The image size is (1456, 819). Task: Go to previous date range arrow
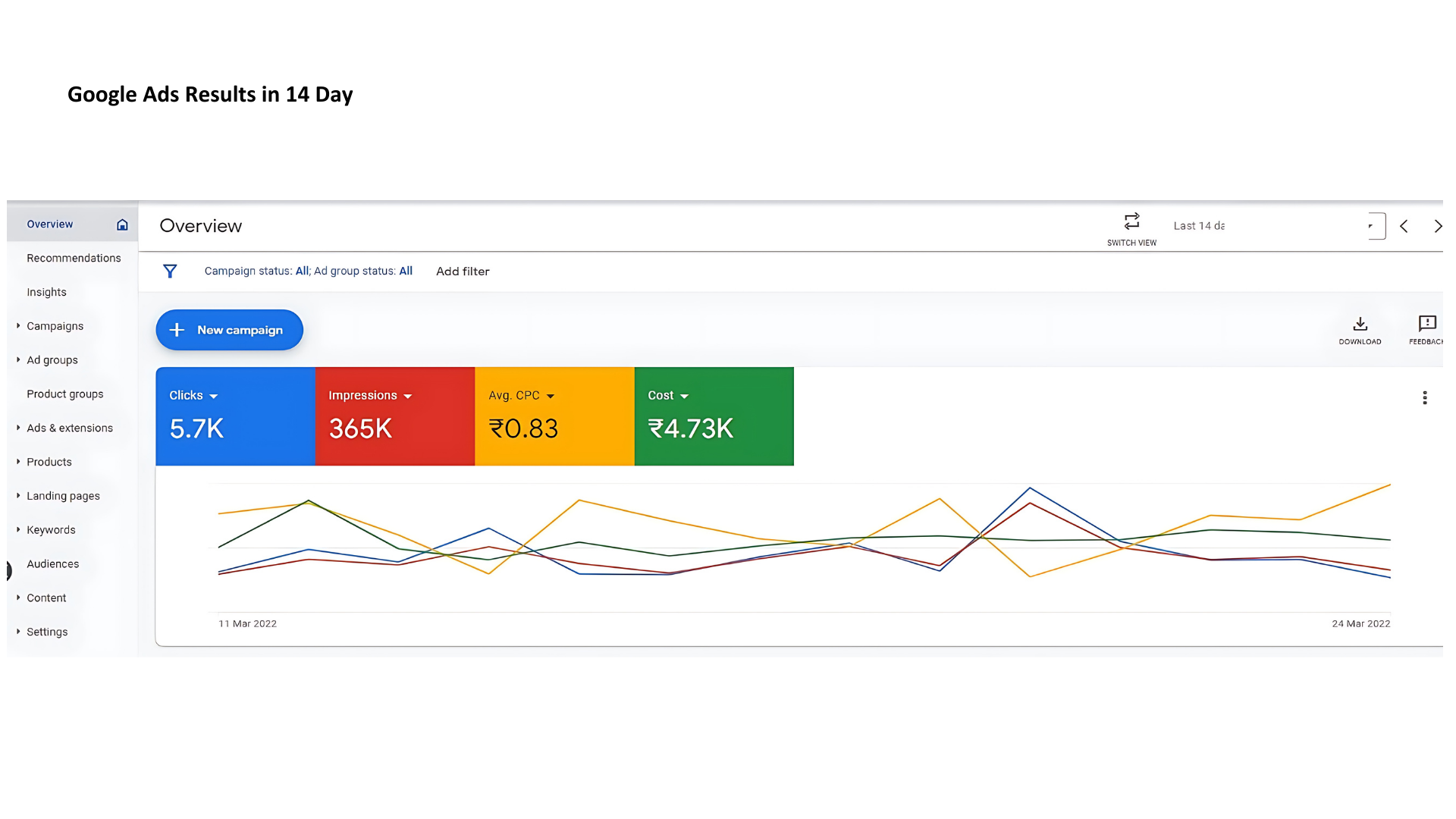1404,226
